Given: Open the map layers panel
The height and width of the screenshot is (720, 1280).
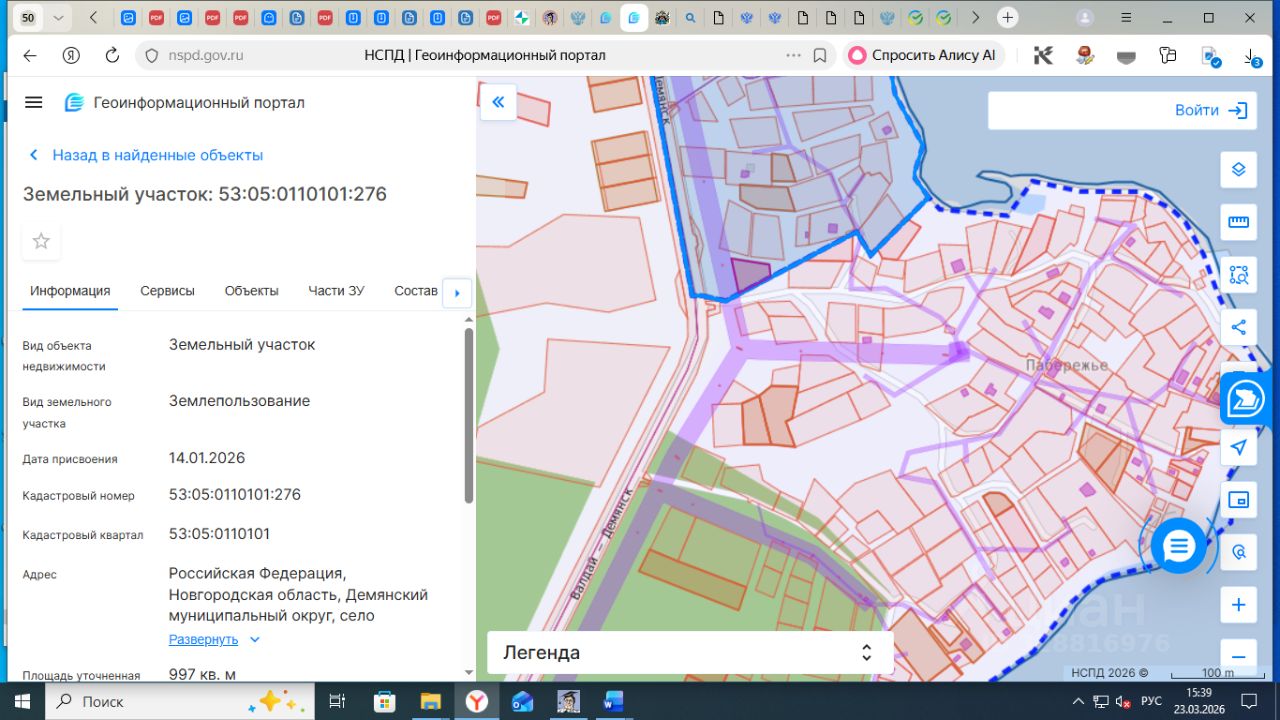Looking at the screenshot, I should 1238,169.
